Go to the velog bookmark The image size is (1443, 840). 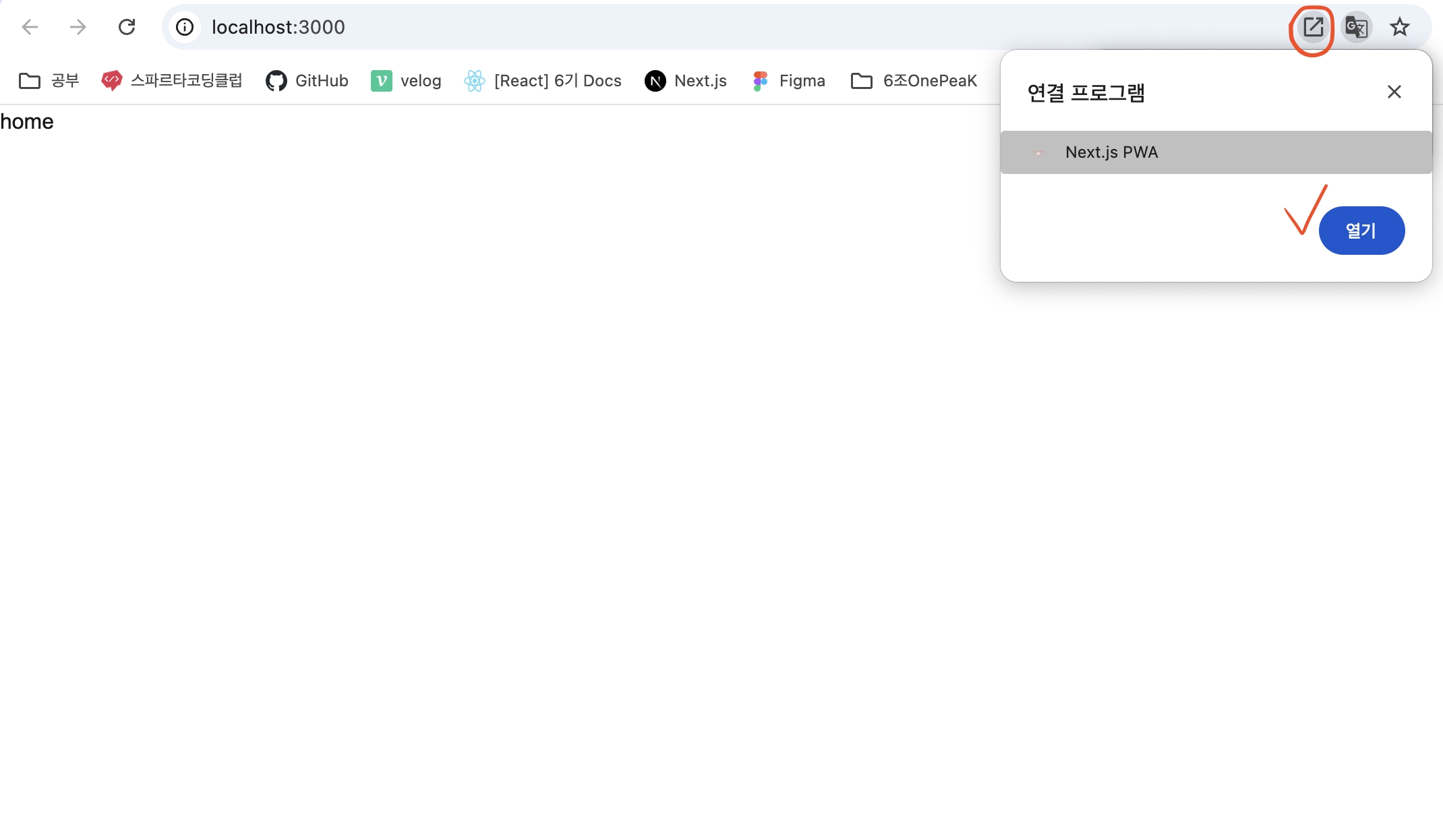[407, 81]
